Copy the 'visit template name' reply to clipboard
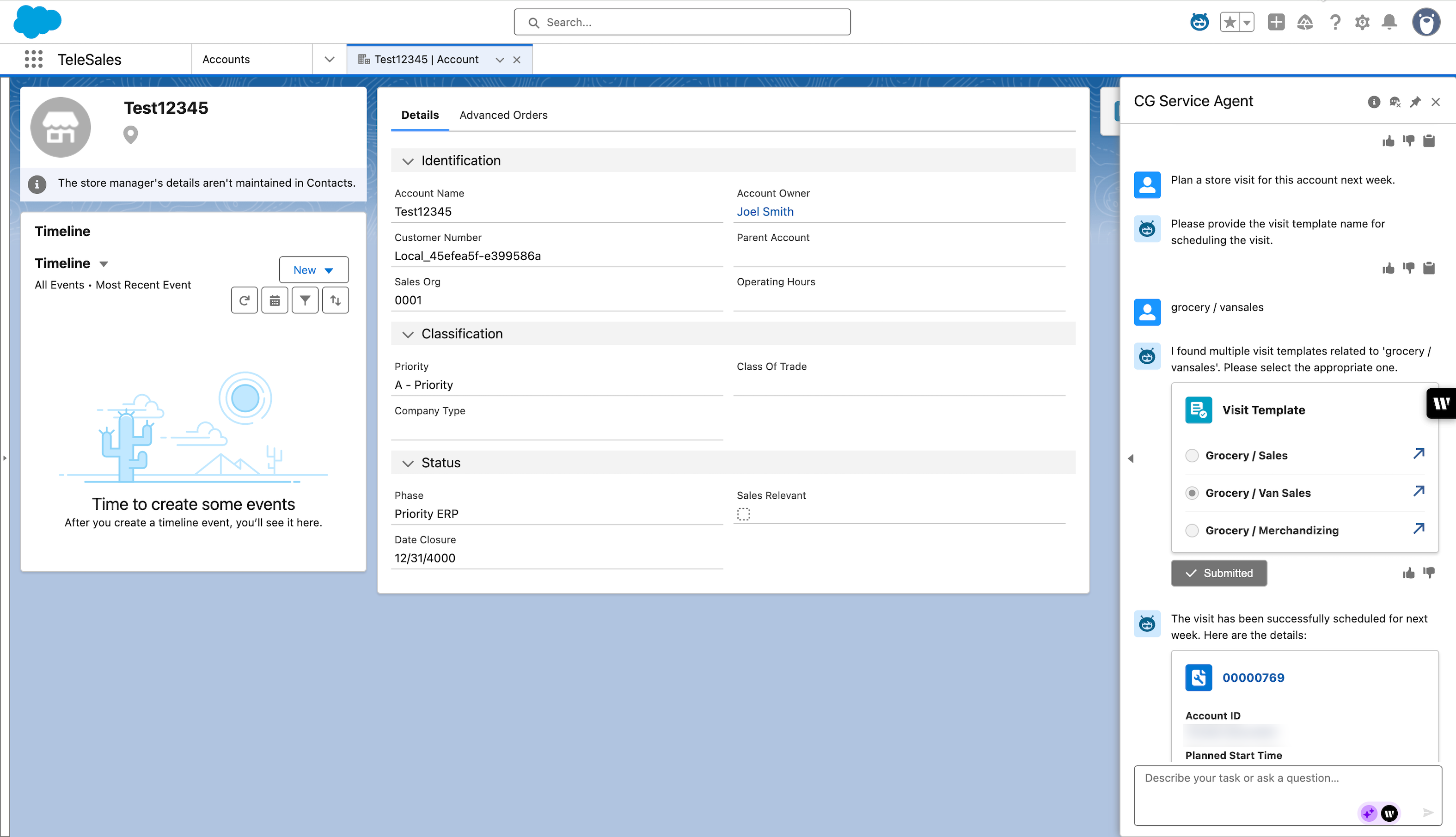This screenshot has width=1456, height=837. [x=1429, y=269]
